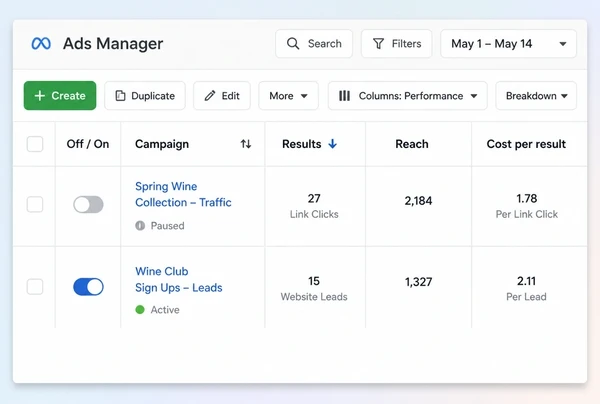Click the green Create button

tap(60, 96)
